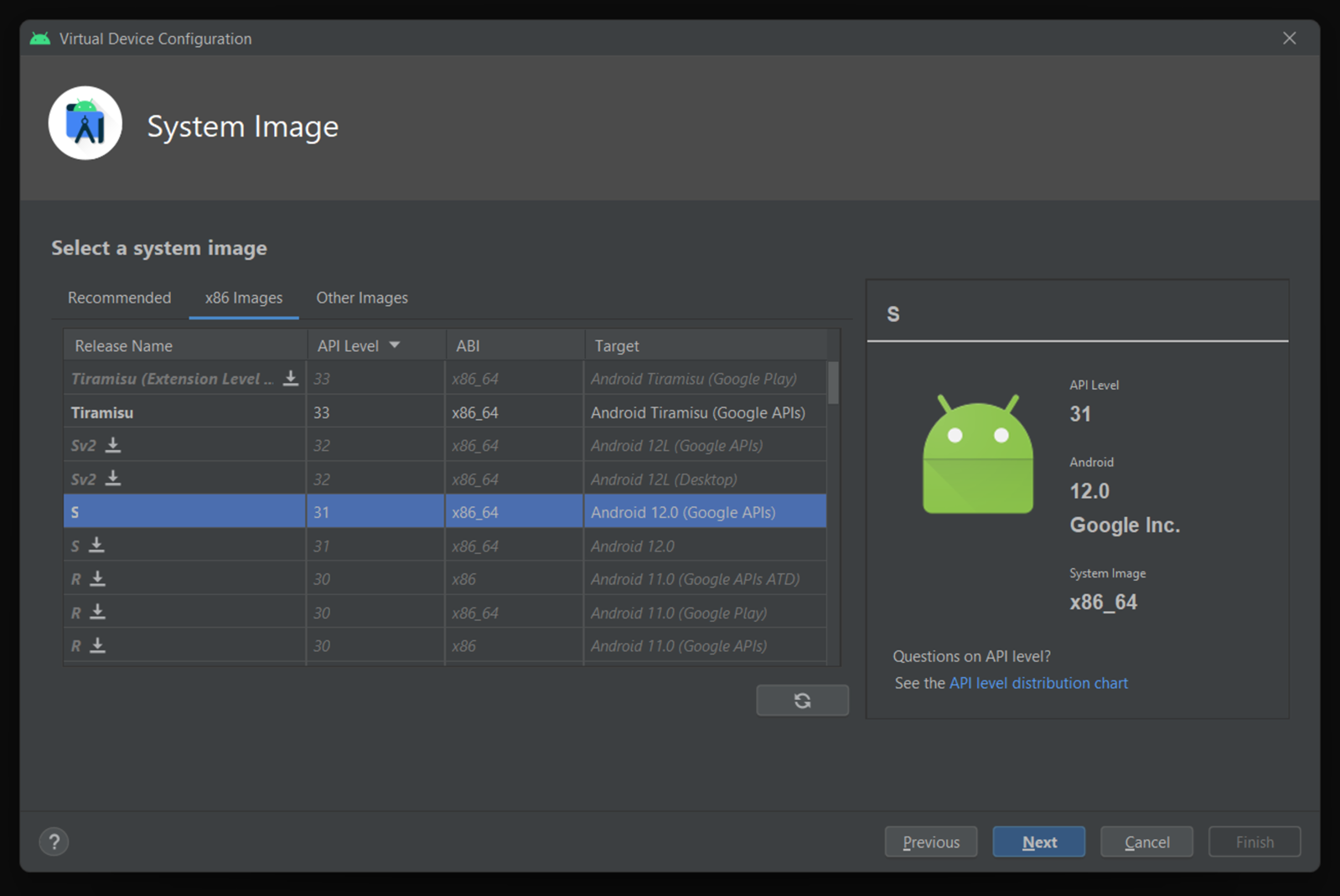Sort by API Level descending arrow
This screenshot has height=896, width=1340.
[x=395, y=345]
